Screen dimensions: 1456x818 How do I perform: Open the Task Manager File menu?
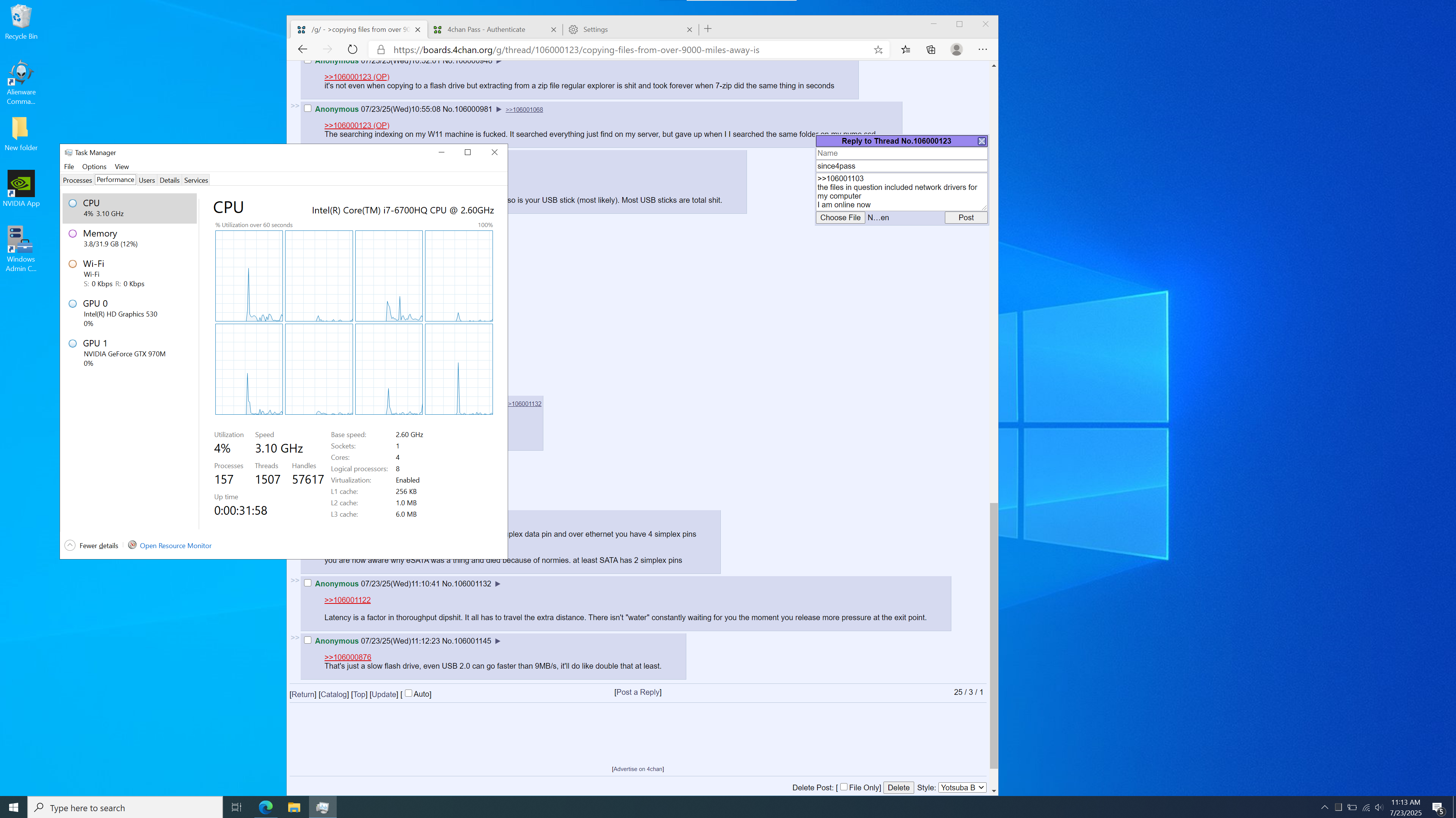69,167
